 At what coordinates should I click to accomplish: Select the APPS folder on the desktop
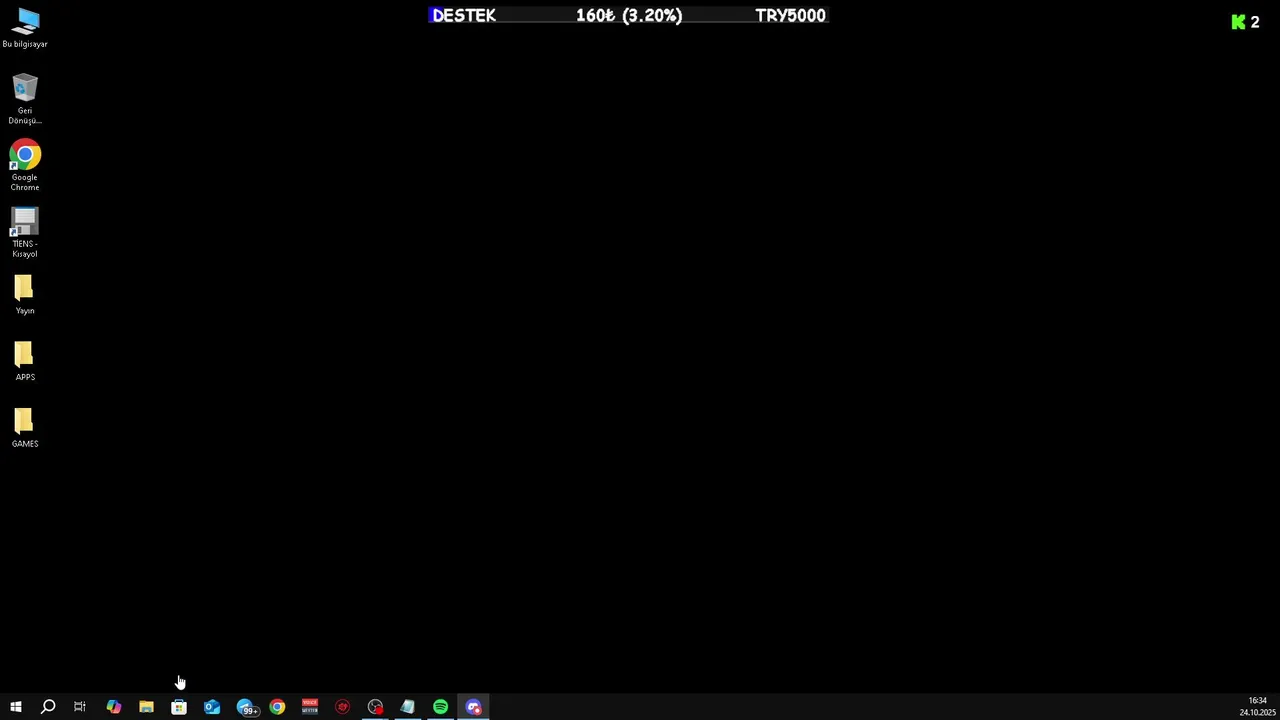tap(25, 361)
